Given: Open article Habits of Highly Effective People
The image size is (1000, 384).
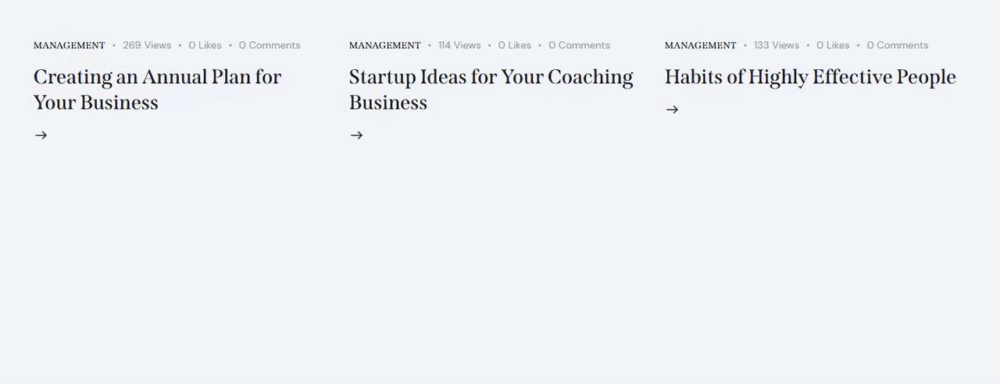Looking at the screenshot, I should (811, 77).
